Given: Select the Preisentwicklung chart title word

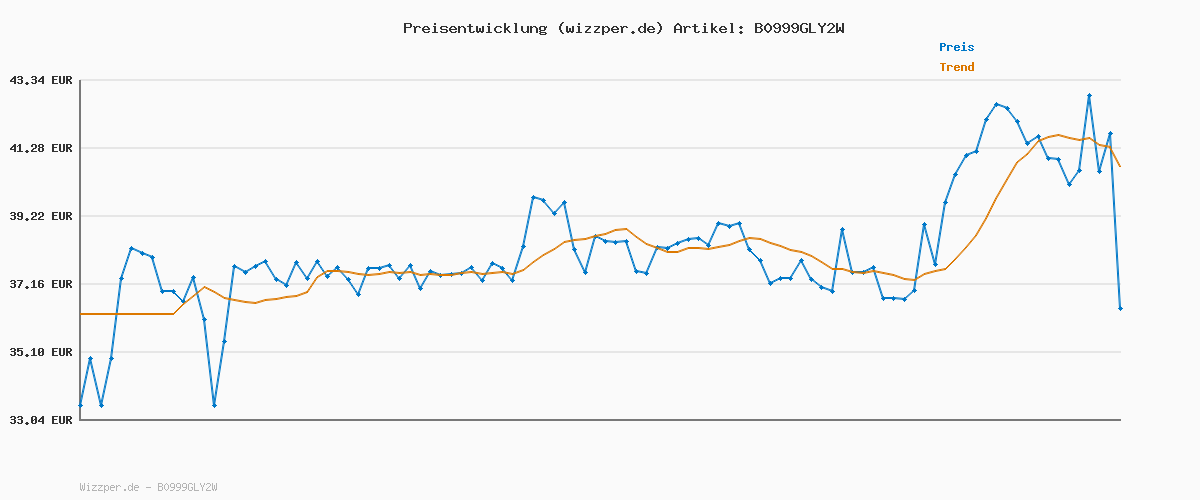Looking at the screenshot, I should (474, 28).
